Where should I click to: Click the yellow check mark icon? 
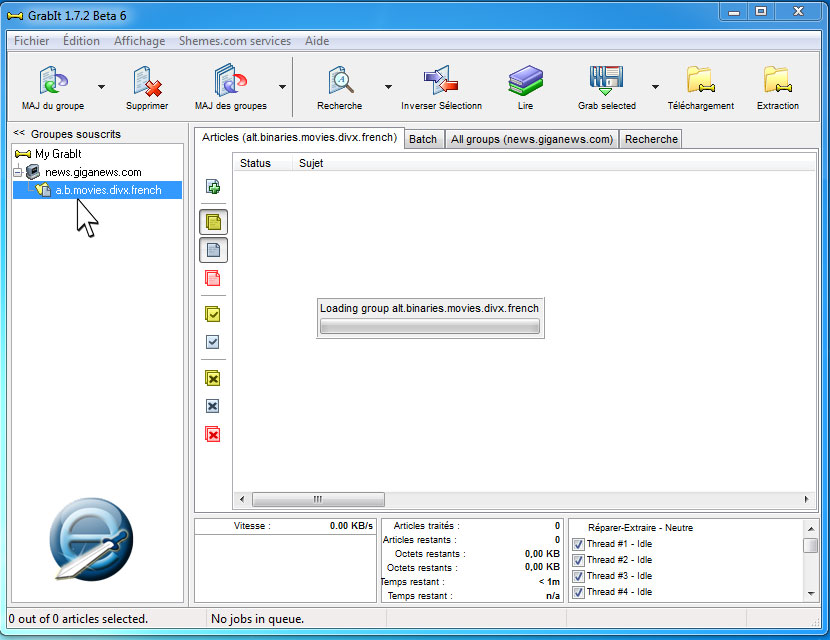(x=213, y=314)
